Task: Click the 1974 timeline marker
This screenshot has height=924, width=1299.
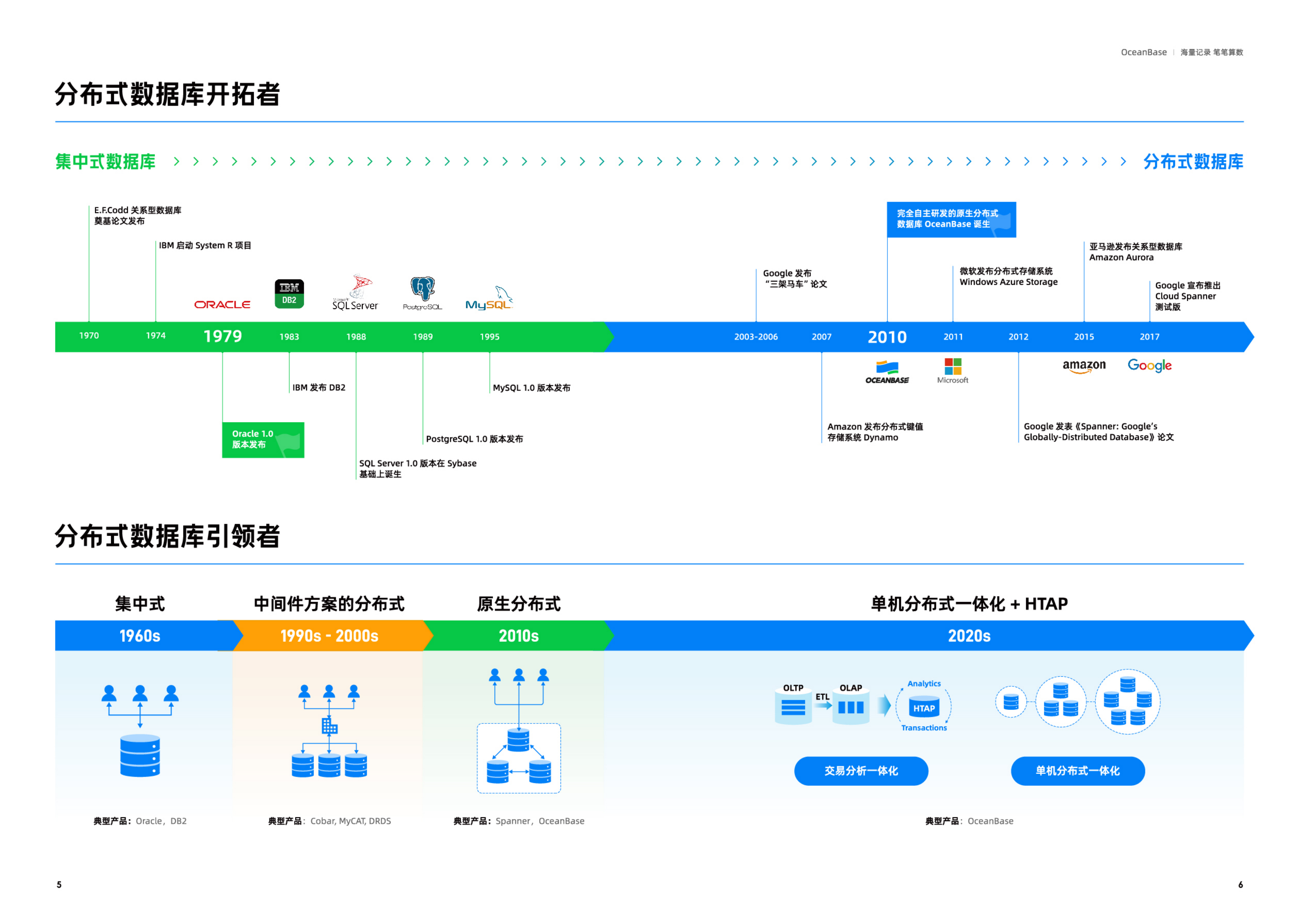Action: click(155, 336)
